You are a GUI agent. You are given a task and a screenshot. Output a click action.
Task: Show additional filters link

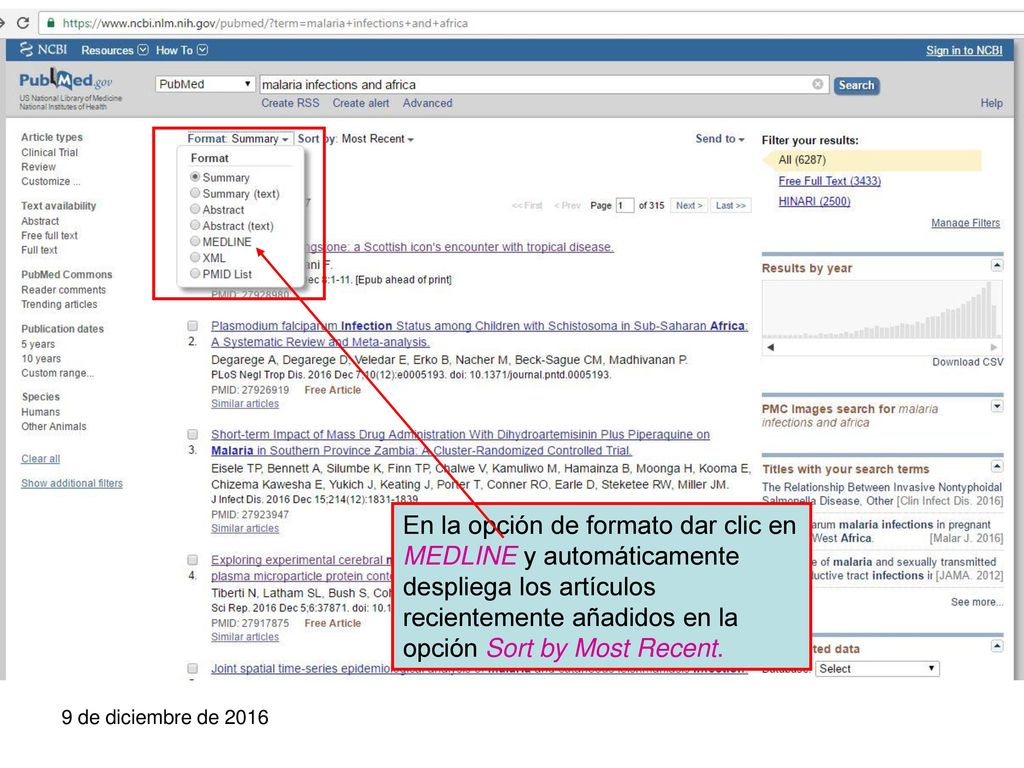point(72,483)
